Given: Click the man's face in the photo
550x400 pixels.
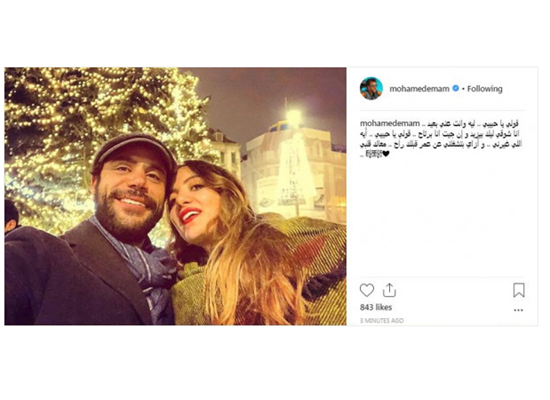Looking at the screenshot, I should coord(129,189).
